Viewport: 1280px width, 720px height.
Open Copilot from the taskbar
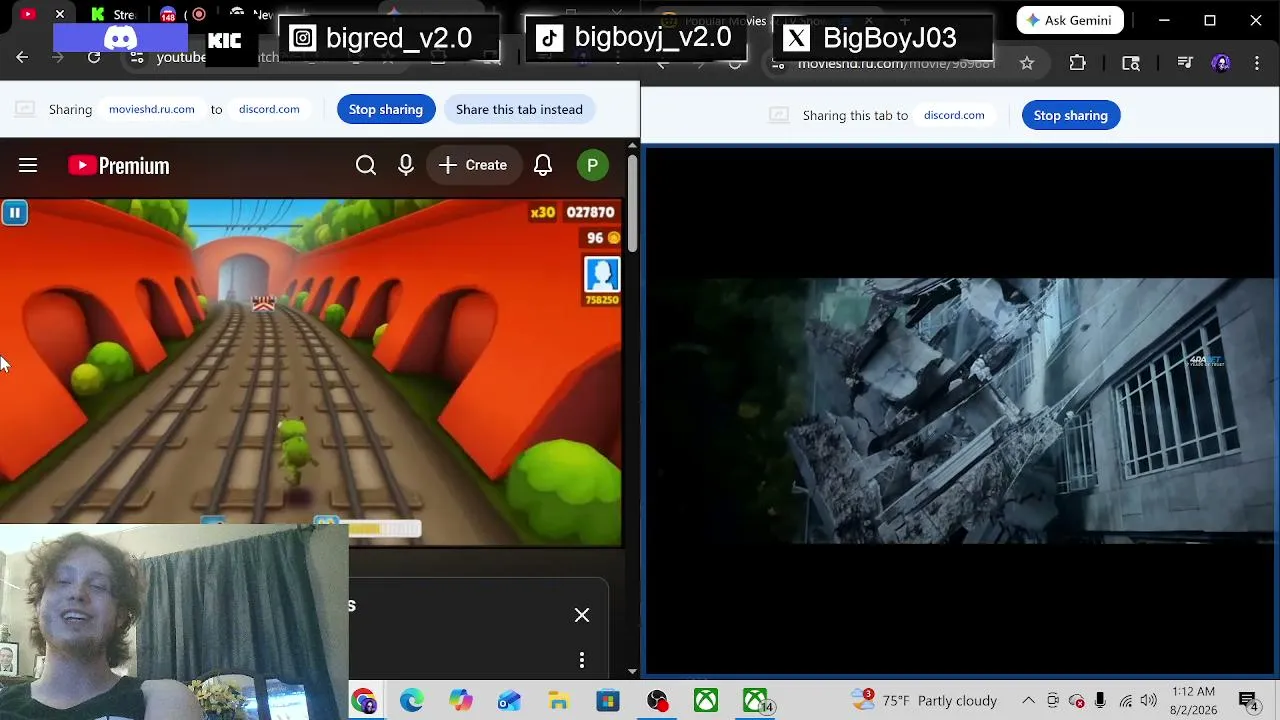(460, 701)
